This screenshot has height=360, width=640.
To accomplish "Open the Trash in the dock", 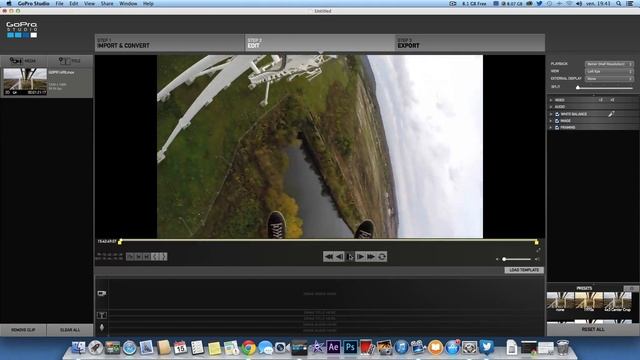I will [x=562, y=347].
